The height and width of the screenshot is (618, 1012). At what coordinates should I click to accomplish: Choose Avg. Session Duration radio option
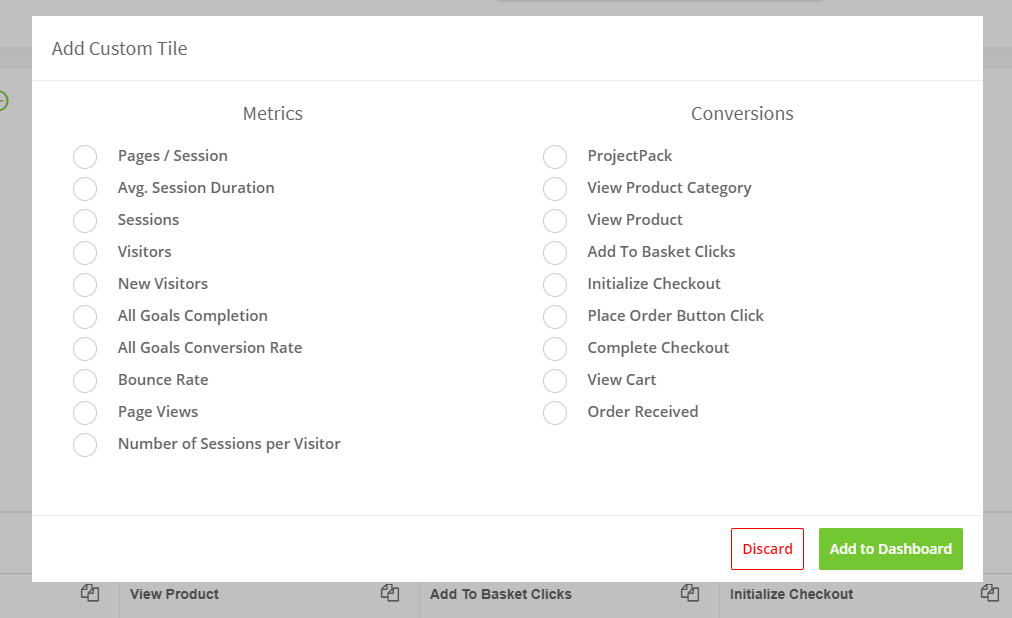click(x=85, y=189)
